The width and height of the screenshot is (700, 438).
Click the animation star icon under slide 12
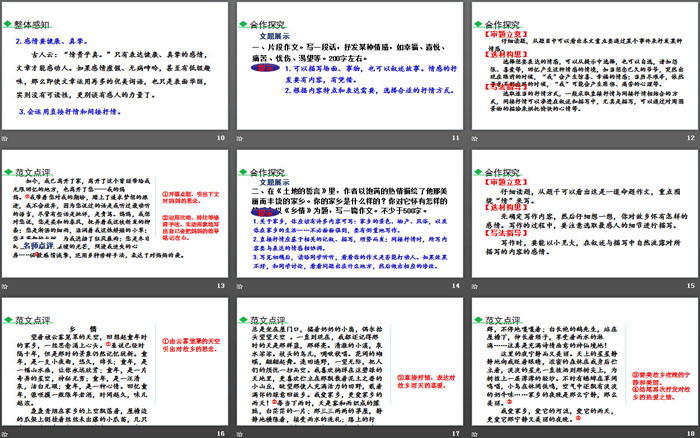click(475, 138)
